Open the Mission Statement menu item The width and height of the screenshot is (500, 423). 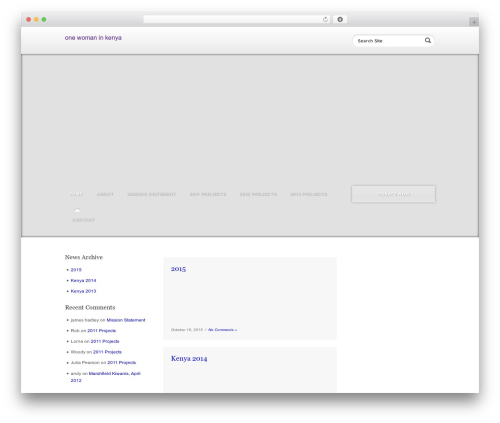click(x=152, y=194)
